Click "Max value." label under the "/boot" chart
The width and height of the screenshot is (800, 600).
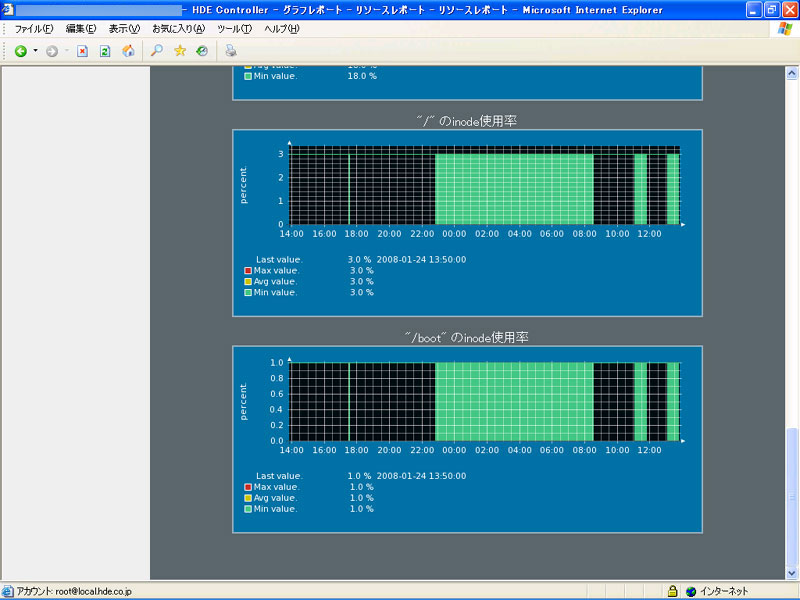tap(277, 487)
